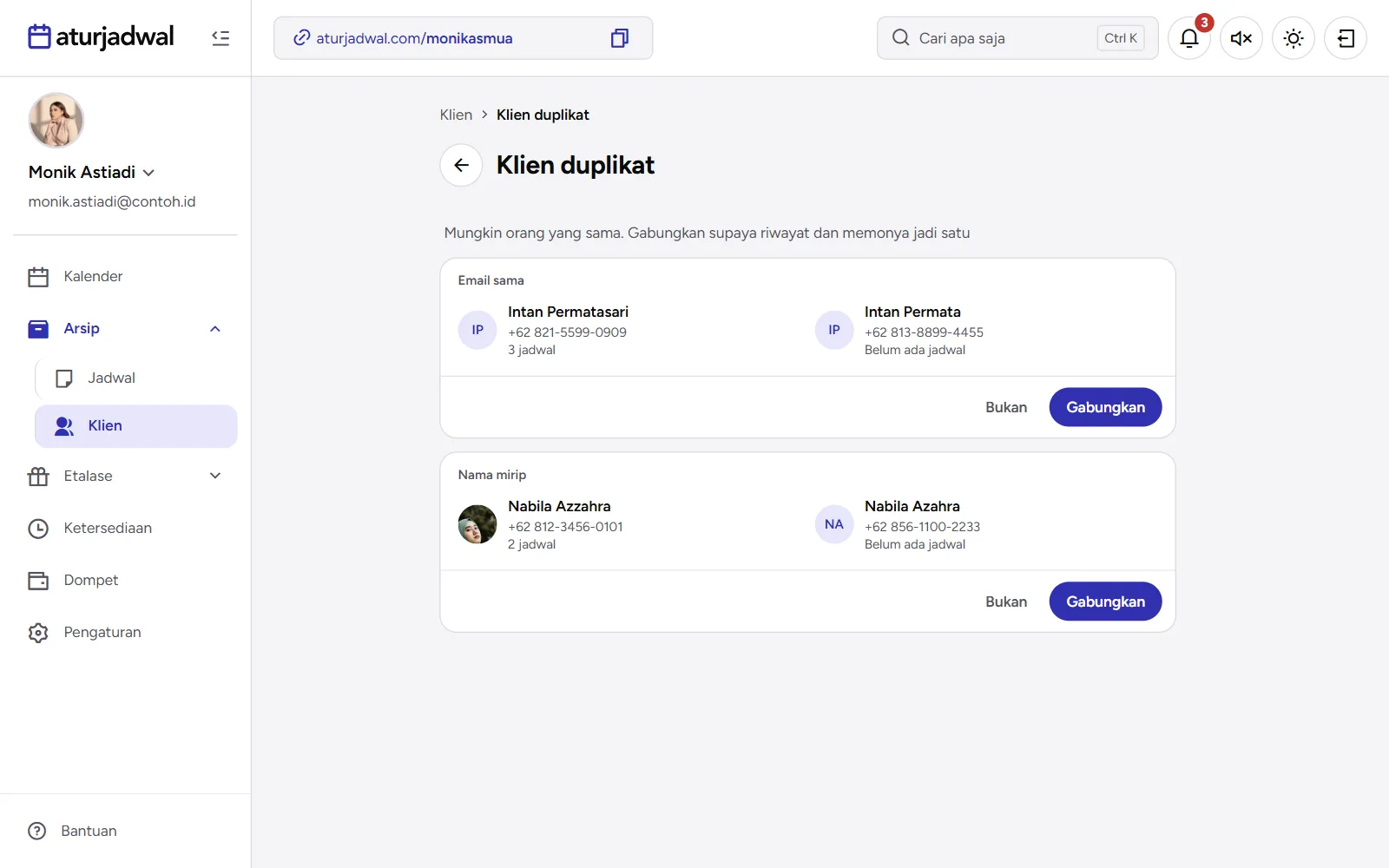Merge the Intan Permatasari duplicate with Gabungkan
1389x868 pixels.
pyautogui.click(x=1105, y=407)
